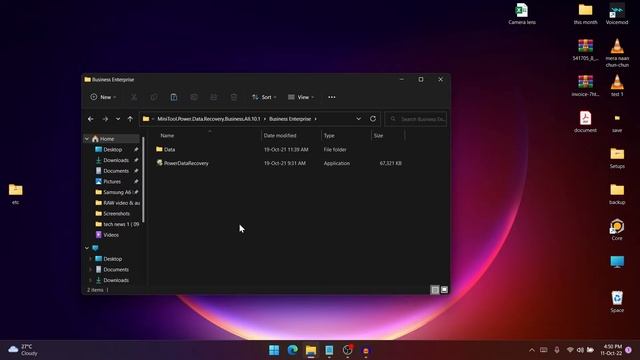Open the 'test 1' VLC file
Screen dimensions: 640x360
coord(617,86)
